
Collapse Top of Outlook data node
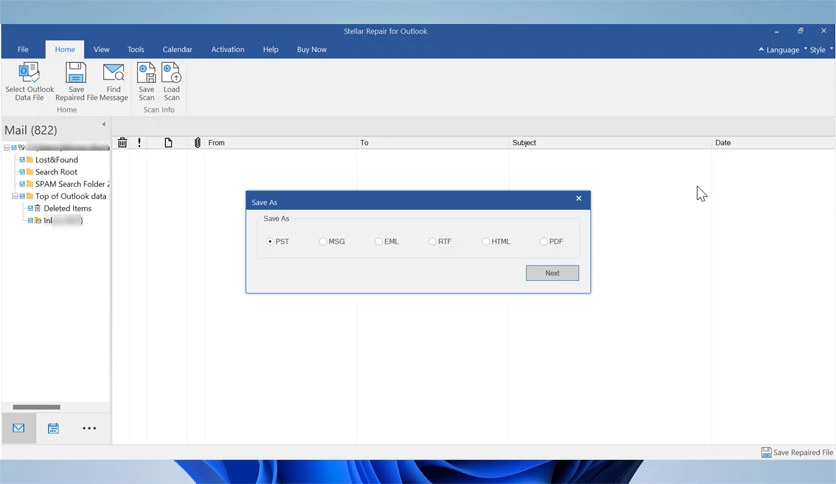15,196
